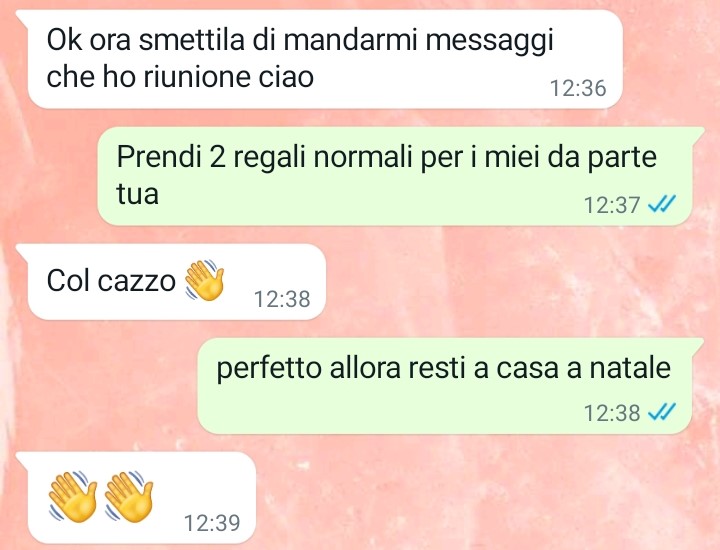Tap the 12:38 timestamp in "Col cazzo" bubble
Viewport: 720px width, 550px height.
point(282,299)
